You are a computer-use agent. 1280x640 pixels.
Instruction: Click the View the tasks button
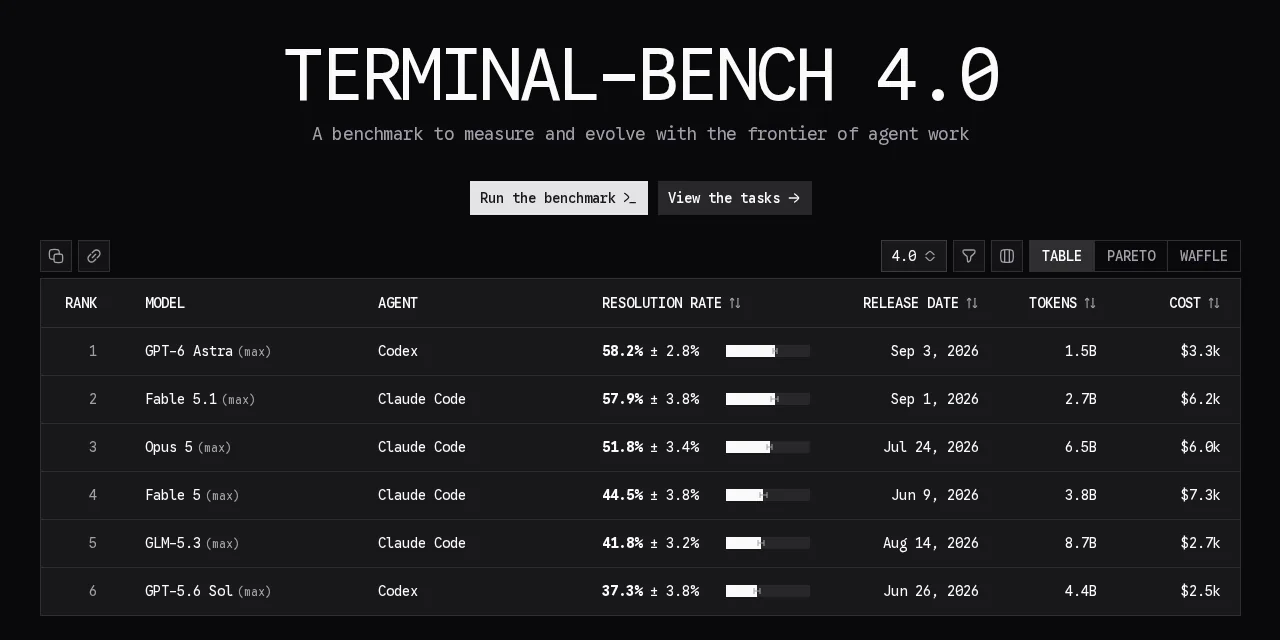[735, 198]
